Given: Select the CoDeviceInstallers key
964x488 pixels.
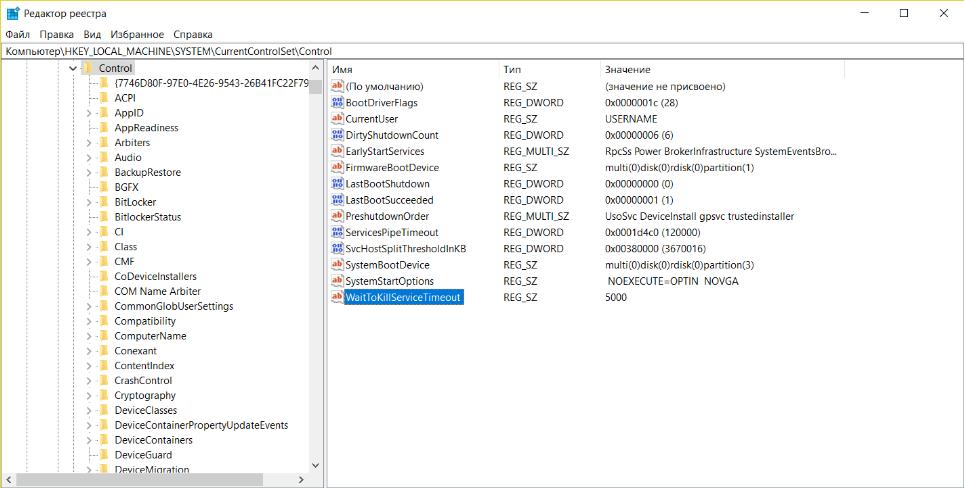Looking at the screenshot, I should point(156,277).
